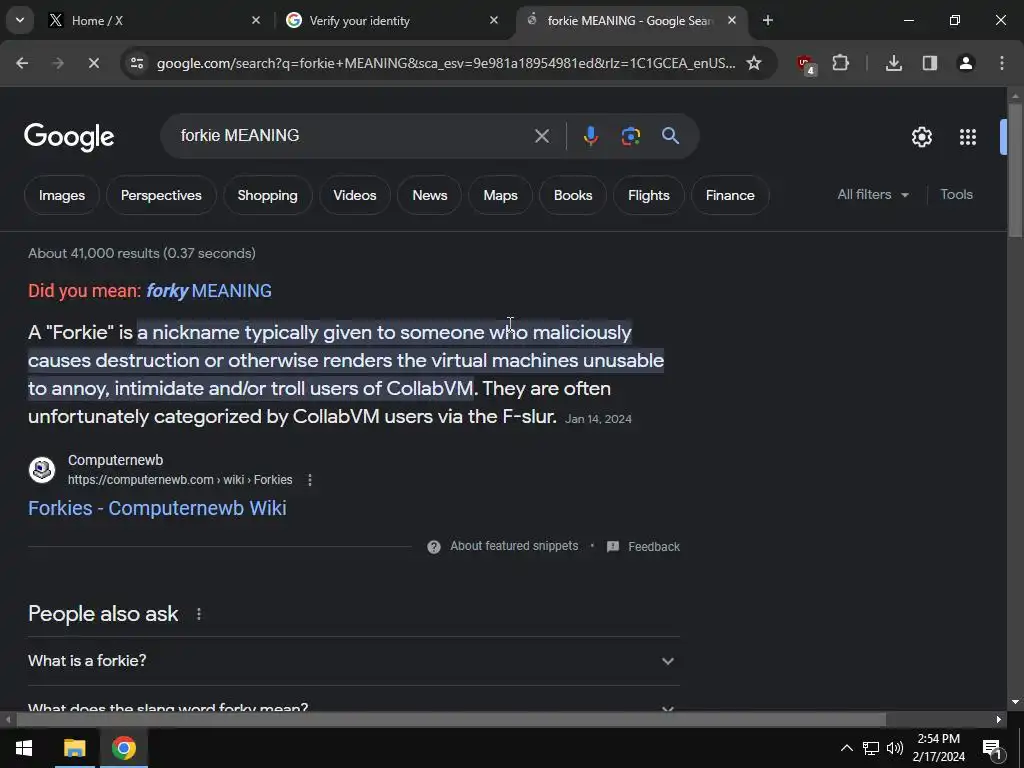Bookmark this page with the star icon
Viewport: 1024px width, 768px height.
click(754, 63)
